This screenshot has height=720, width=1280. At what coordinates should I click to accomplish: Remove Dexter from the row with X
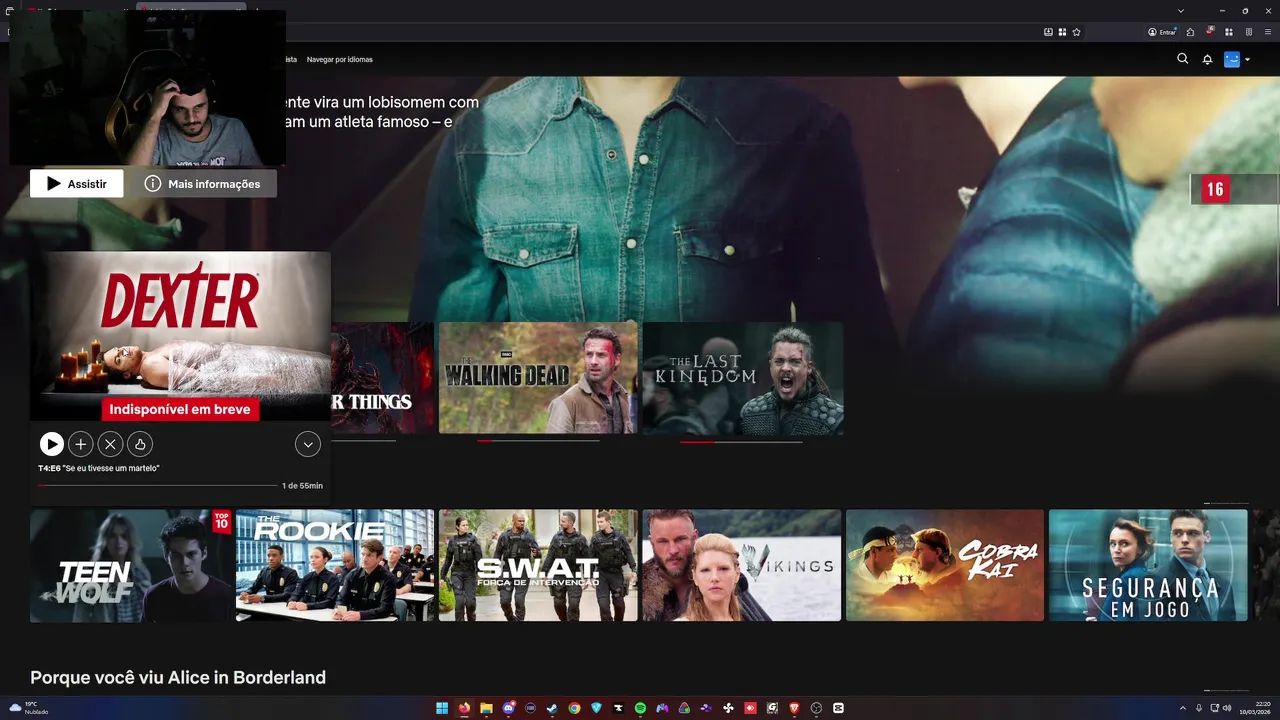(x=111, y=444)
